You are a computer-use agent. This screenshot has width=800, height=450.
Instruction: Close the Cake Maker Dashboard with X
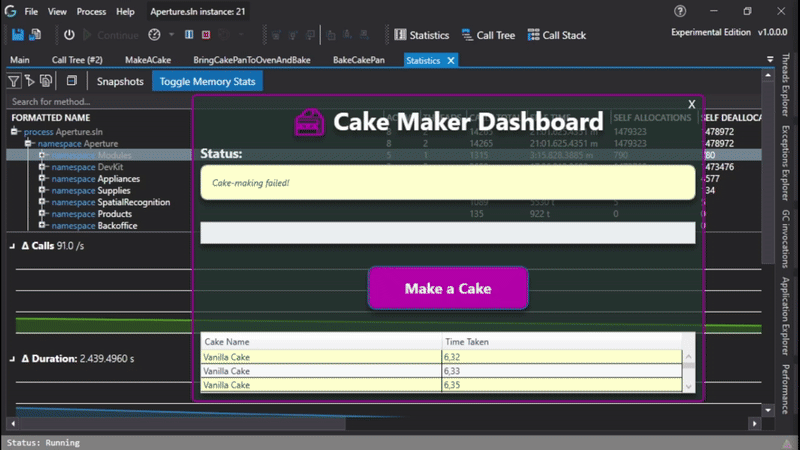point(691,104)
